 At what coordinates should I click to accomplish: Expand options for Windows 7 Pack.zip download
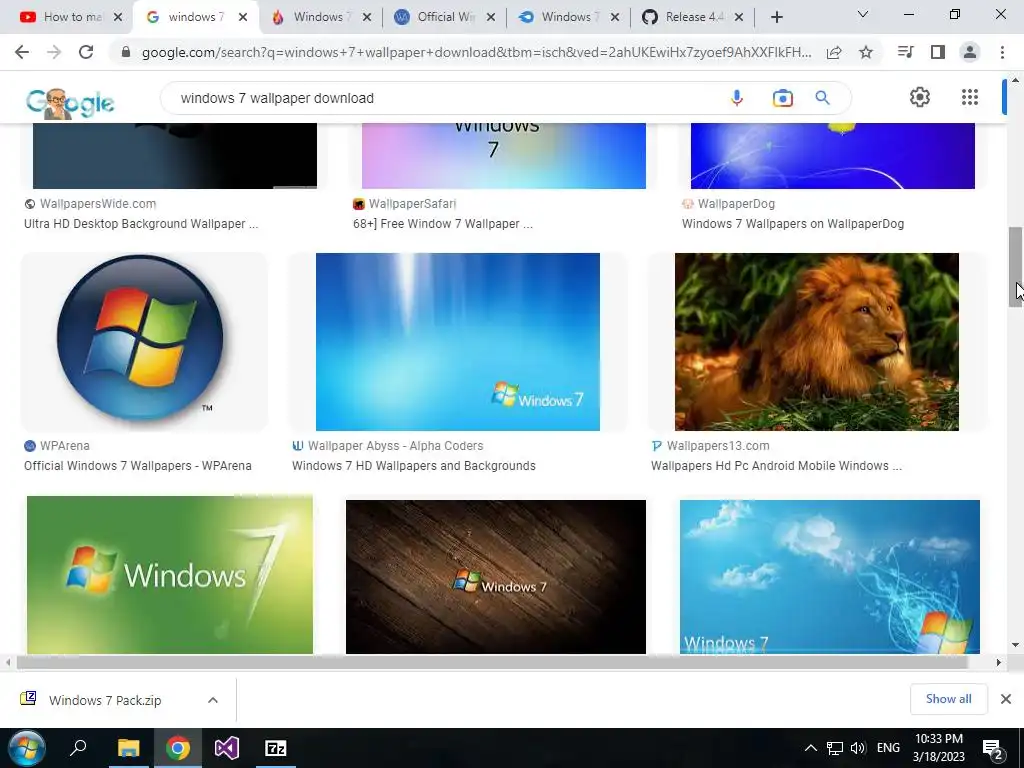click(213, 700)
